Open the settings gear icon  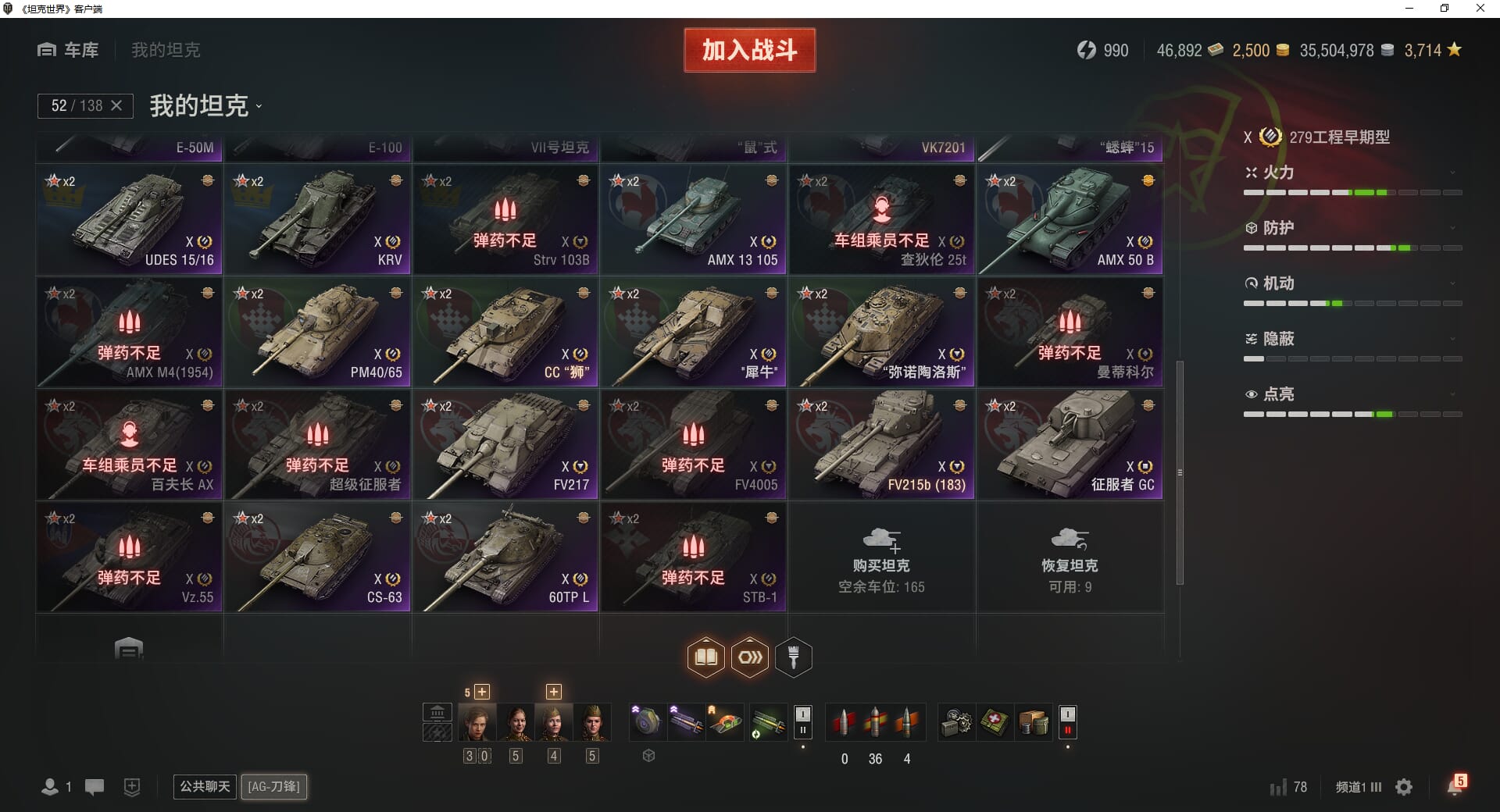[x=1404, y=787]
